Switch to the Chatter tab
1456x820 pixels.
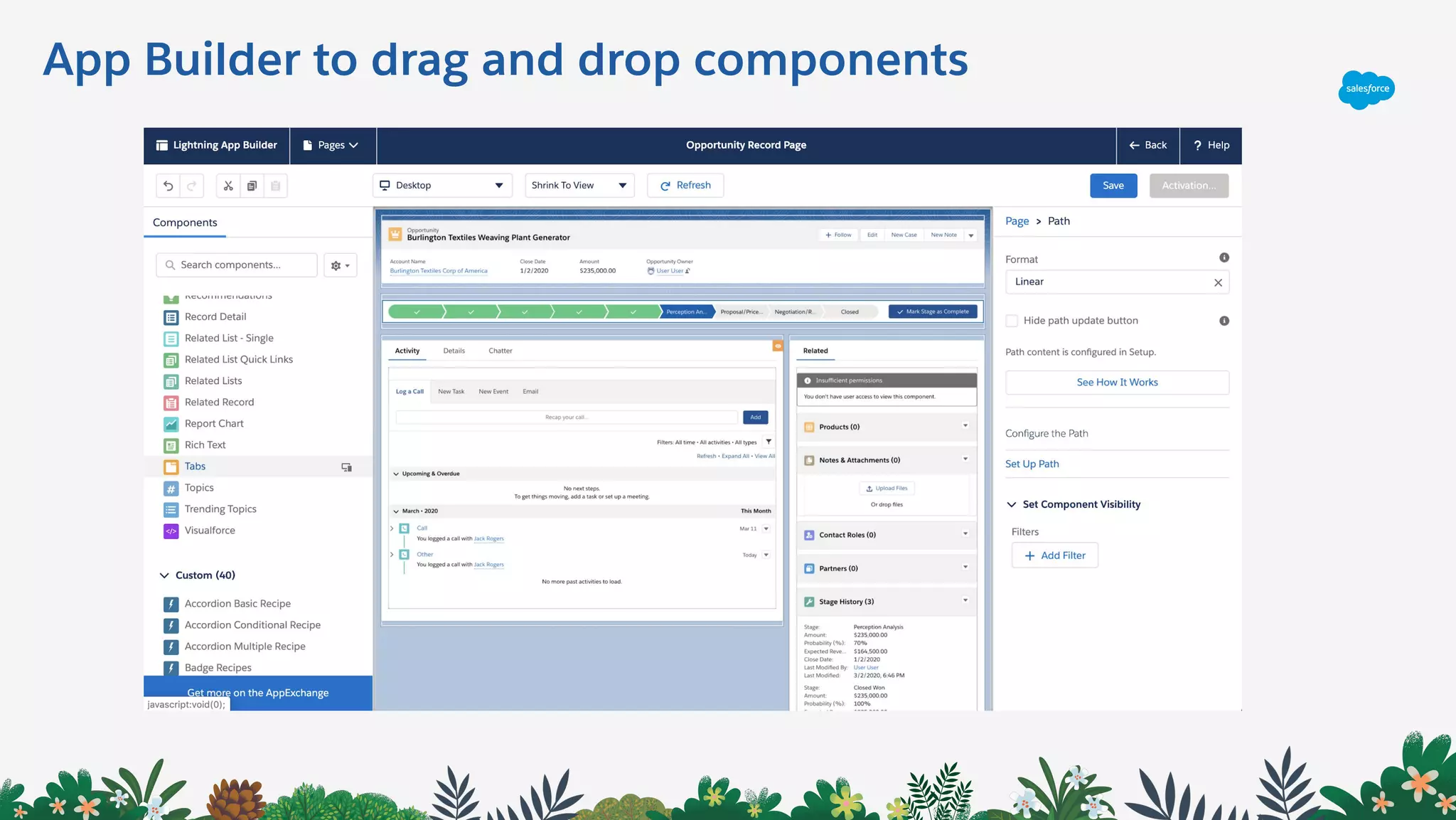(500, 351)
